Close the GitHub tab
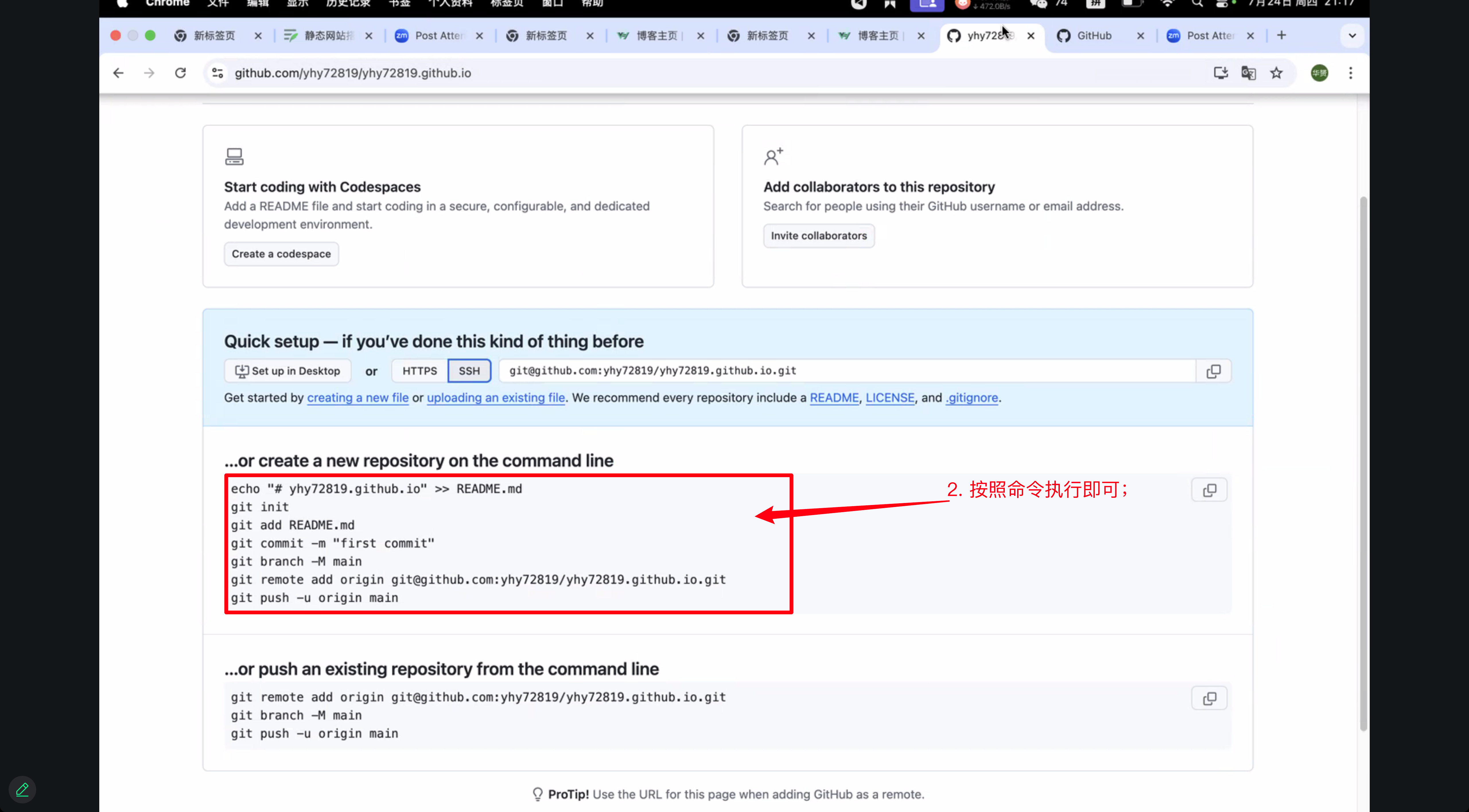 coord(1140,35)
